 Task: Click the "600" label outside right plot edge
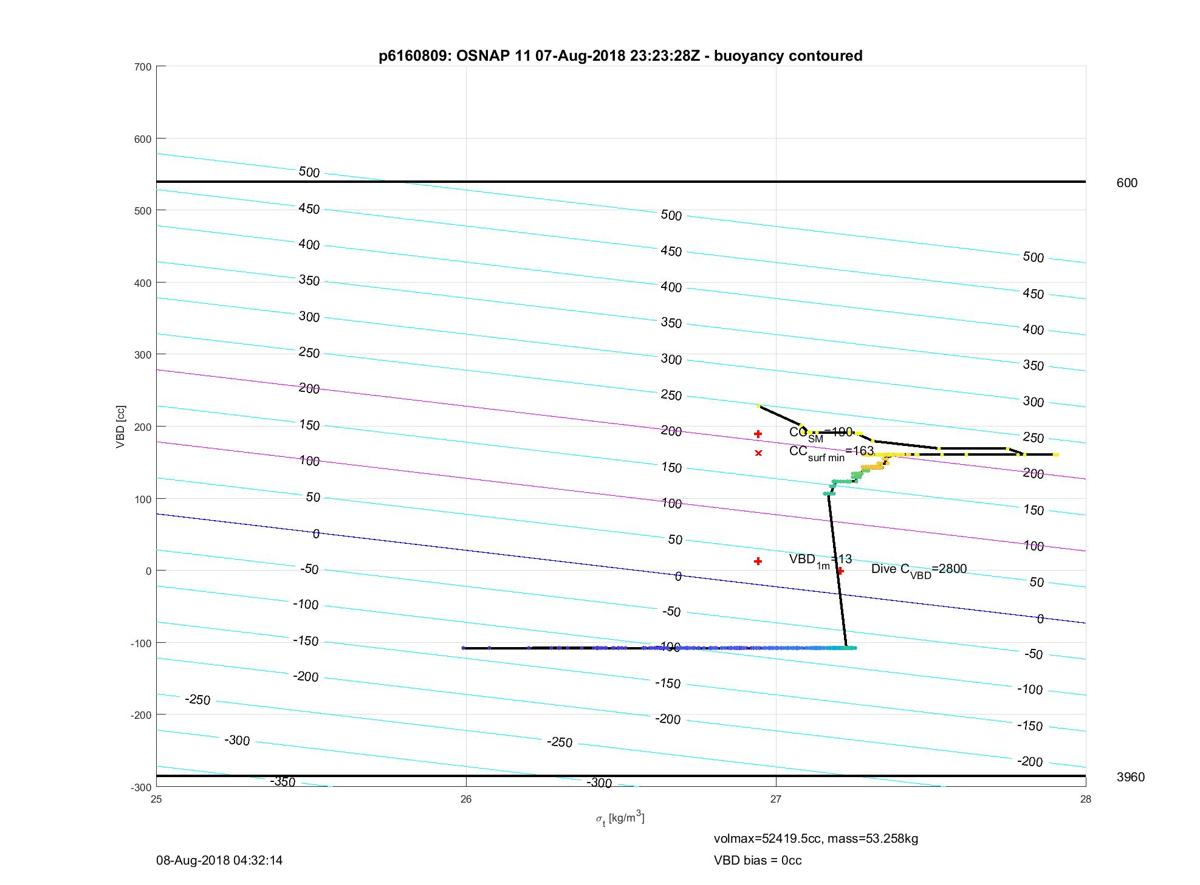(x=1127, y=183)
